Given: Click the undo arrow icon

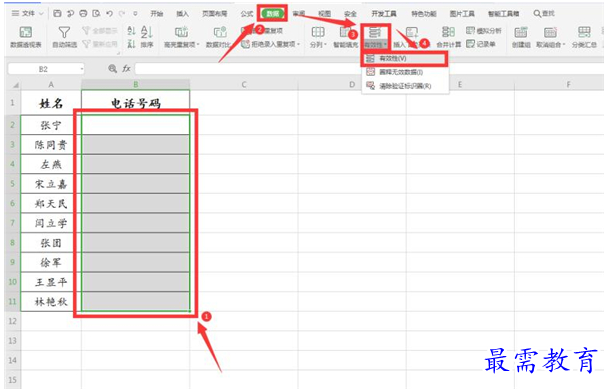Looking at the screenshot, I should pyautogui.click(x=109, y=13).
